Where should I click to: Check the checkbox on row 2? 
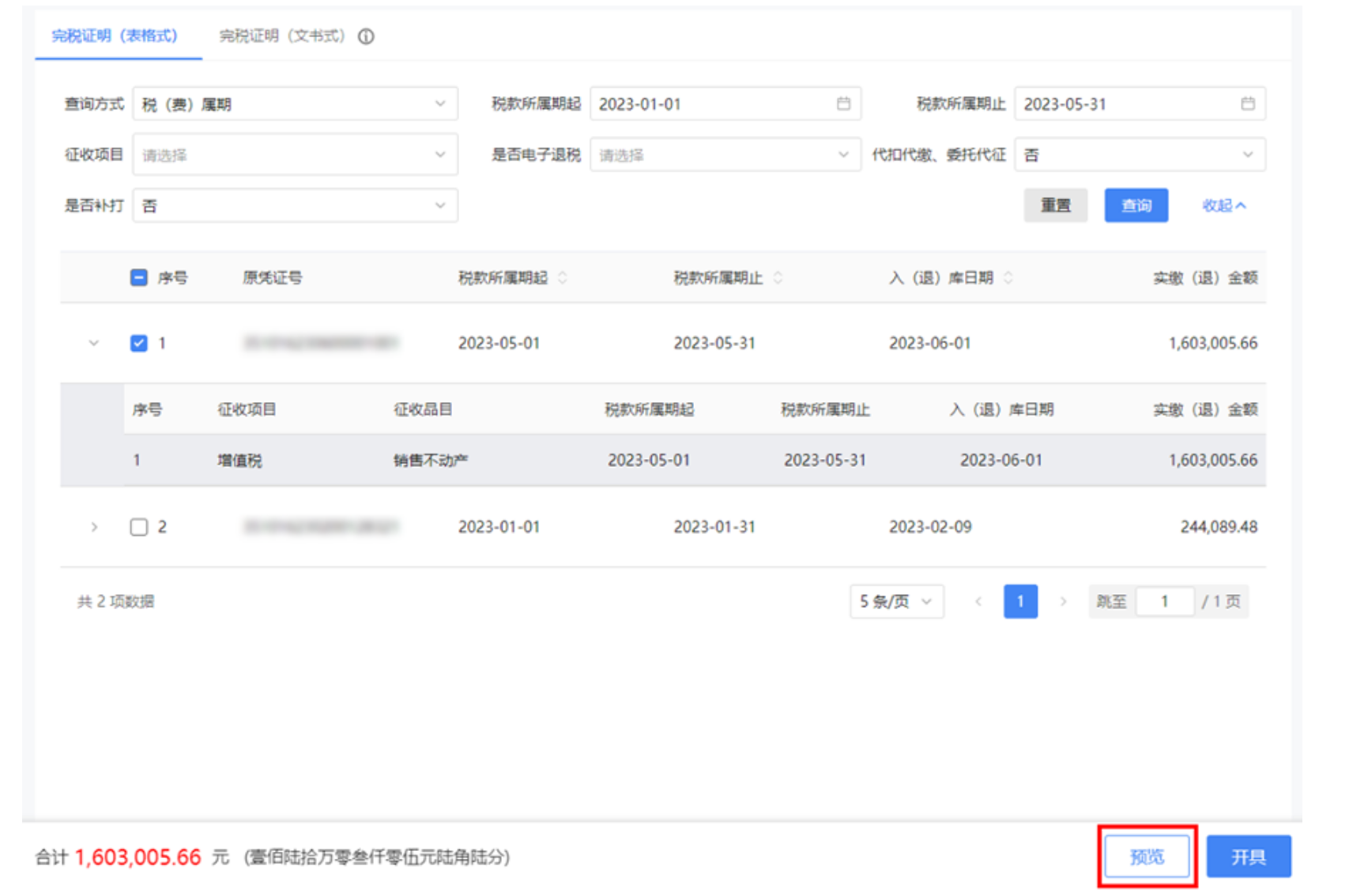pyautogui.click(x=139, y=527)
